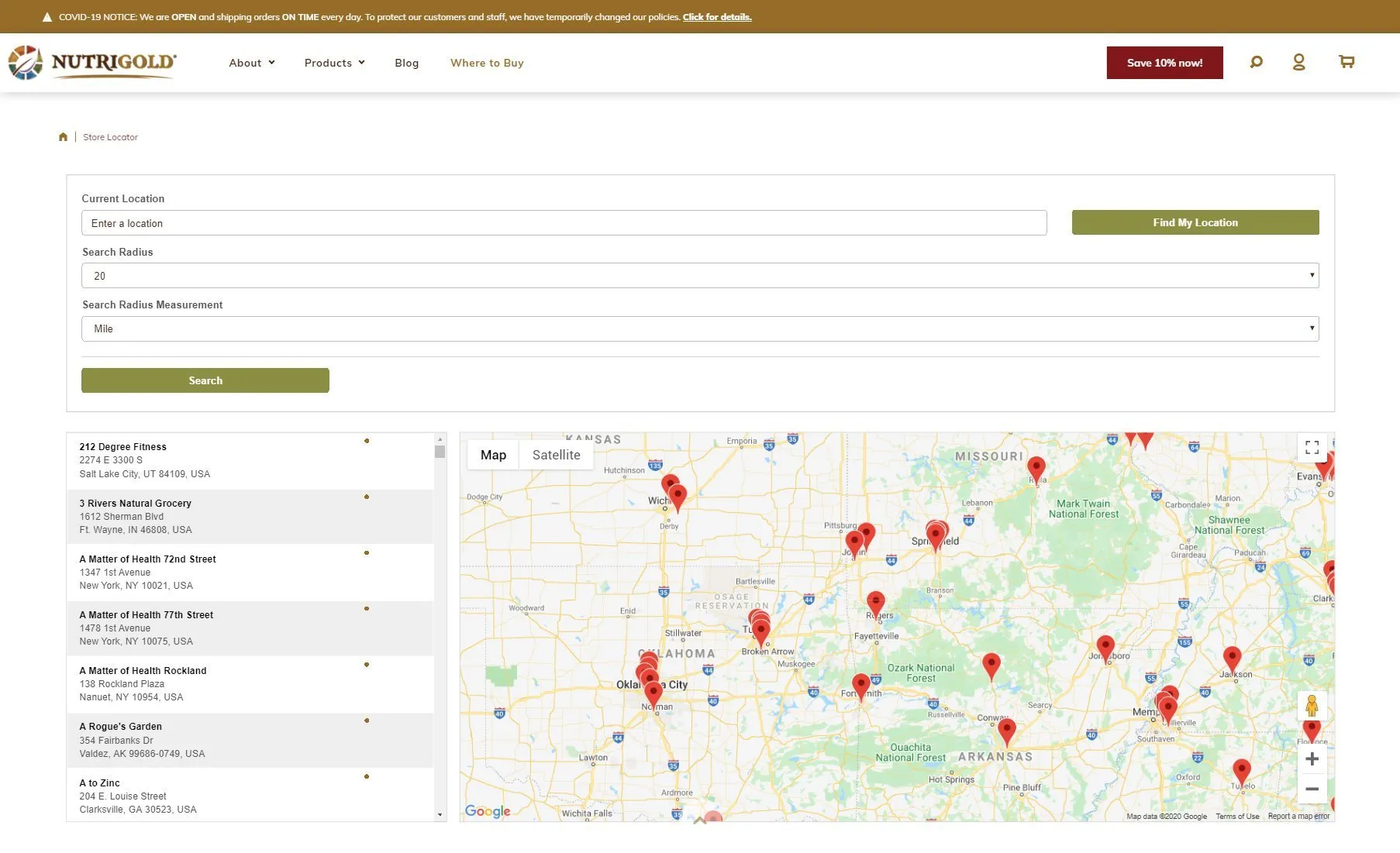Click the front map pin at Wichita
This screenshot has width=1400, height=853.
point(678,497)
